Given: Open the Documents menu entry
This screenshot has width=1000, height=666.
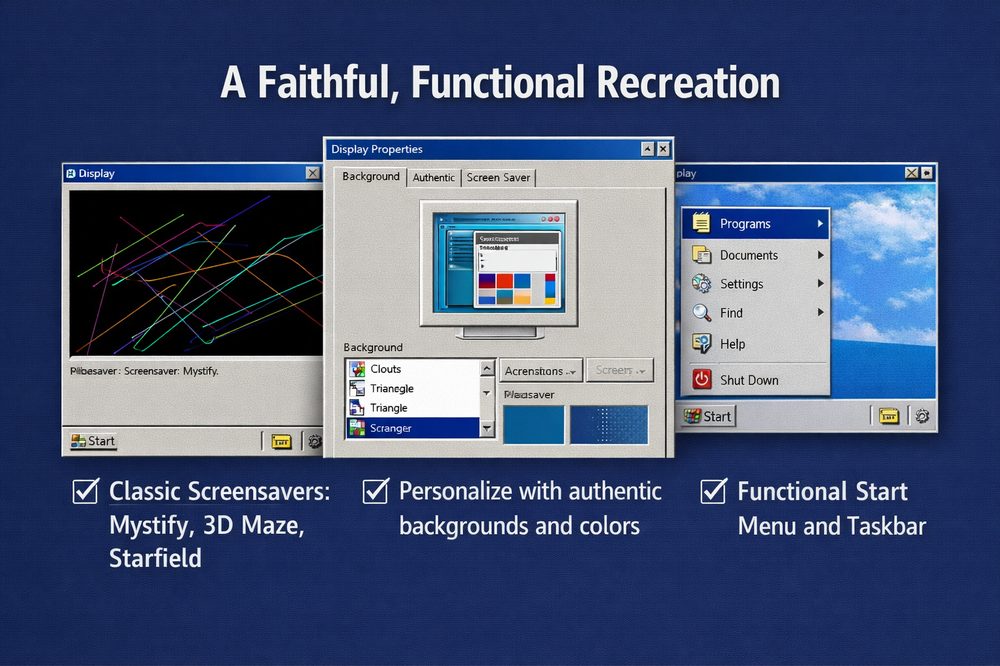Looking at the screenshot, I should pos(756,255).
